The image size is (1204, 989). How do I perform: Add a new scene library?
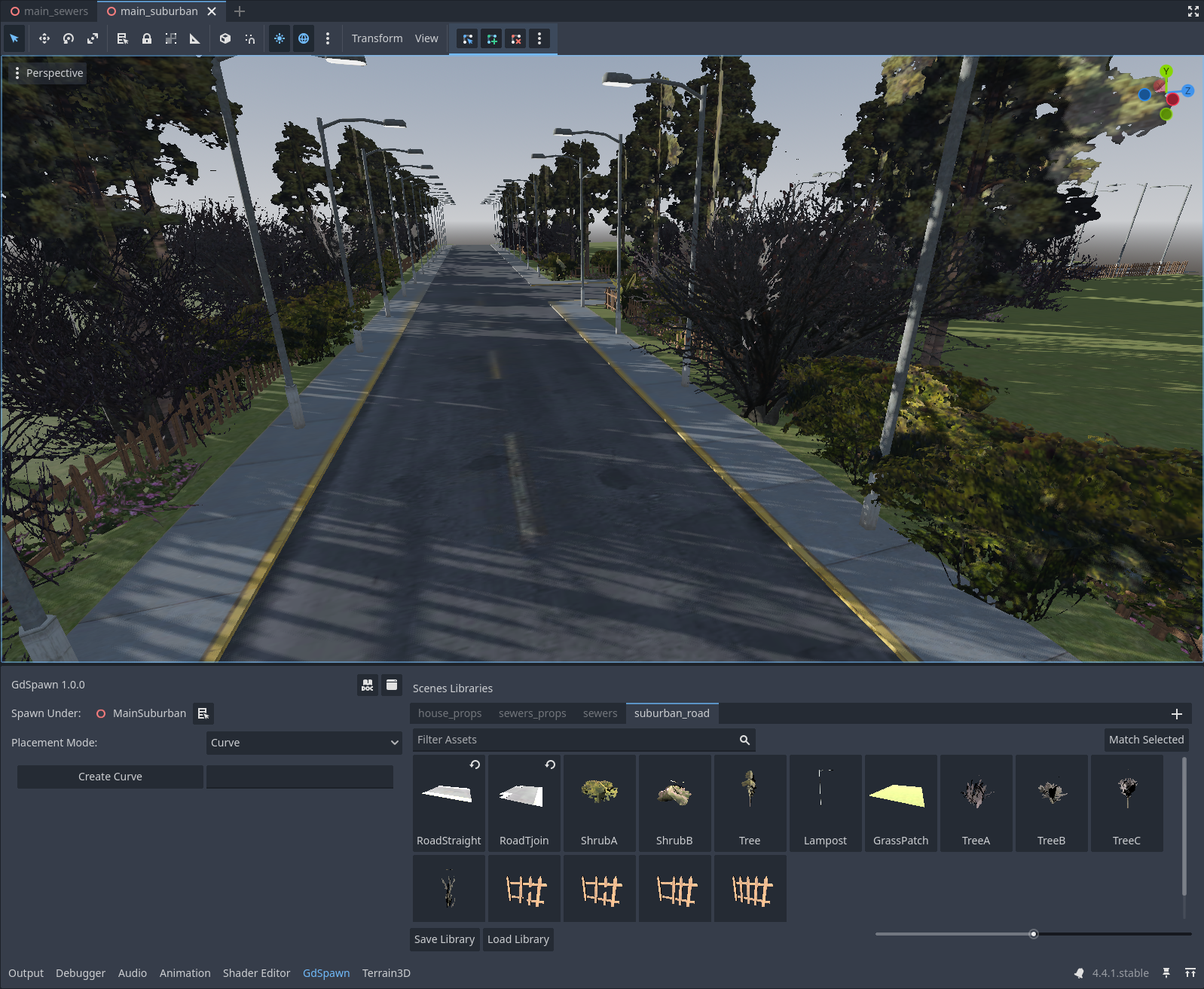point(1177,714)
